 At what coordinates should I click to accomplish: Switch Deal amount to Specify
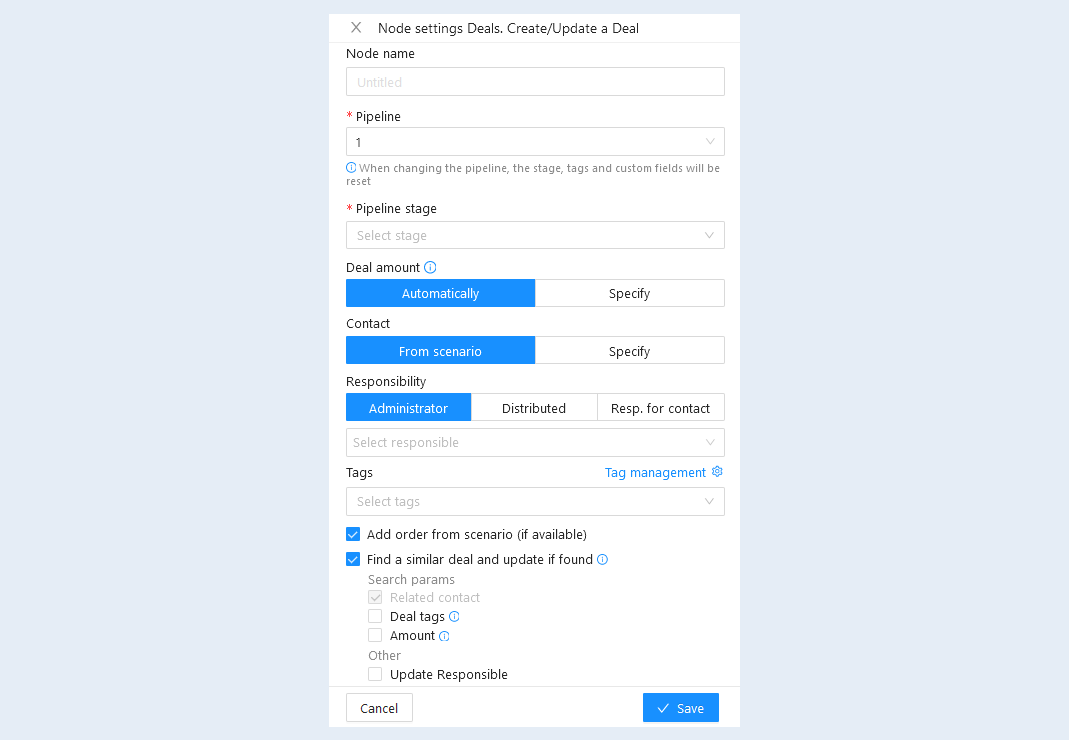pyautogui.click(x=630, y=293)
